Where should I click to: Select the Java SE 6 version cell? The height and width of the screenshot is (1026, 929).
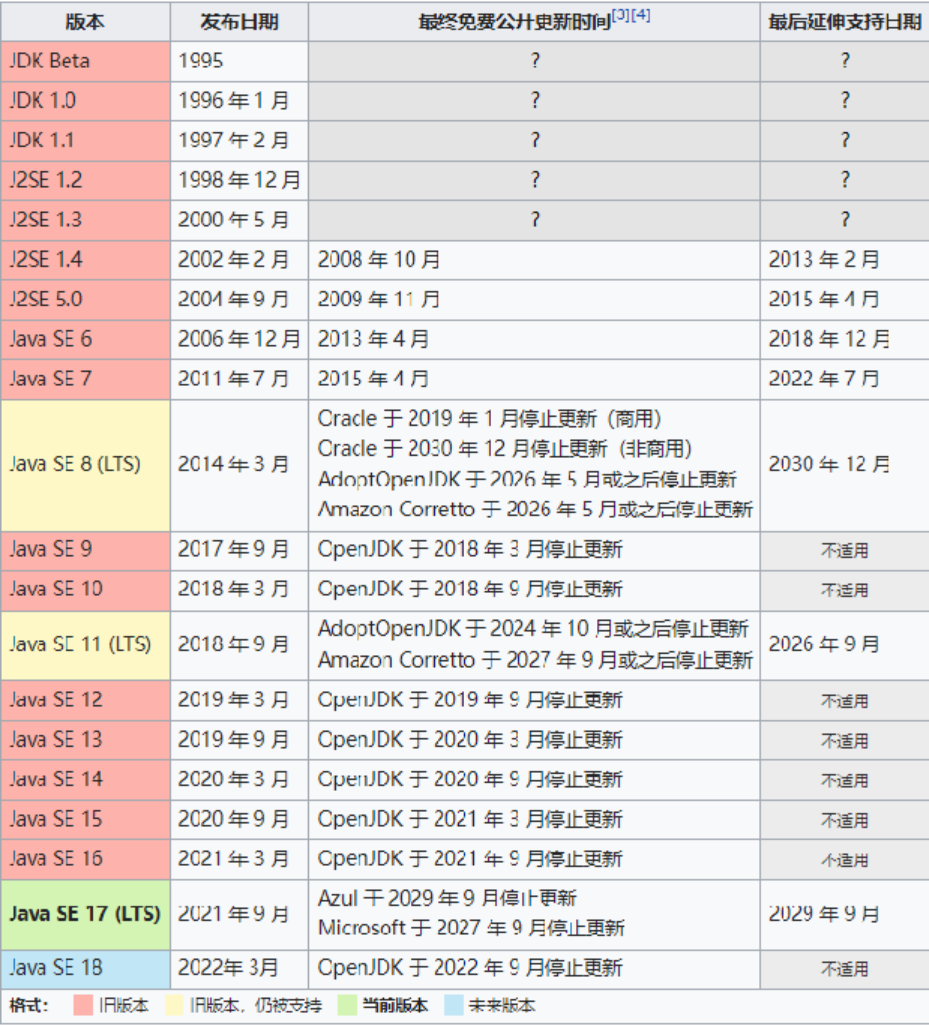pos(85,340)
